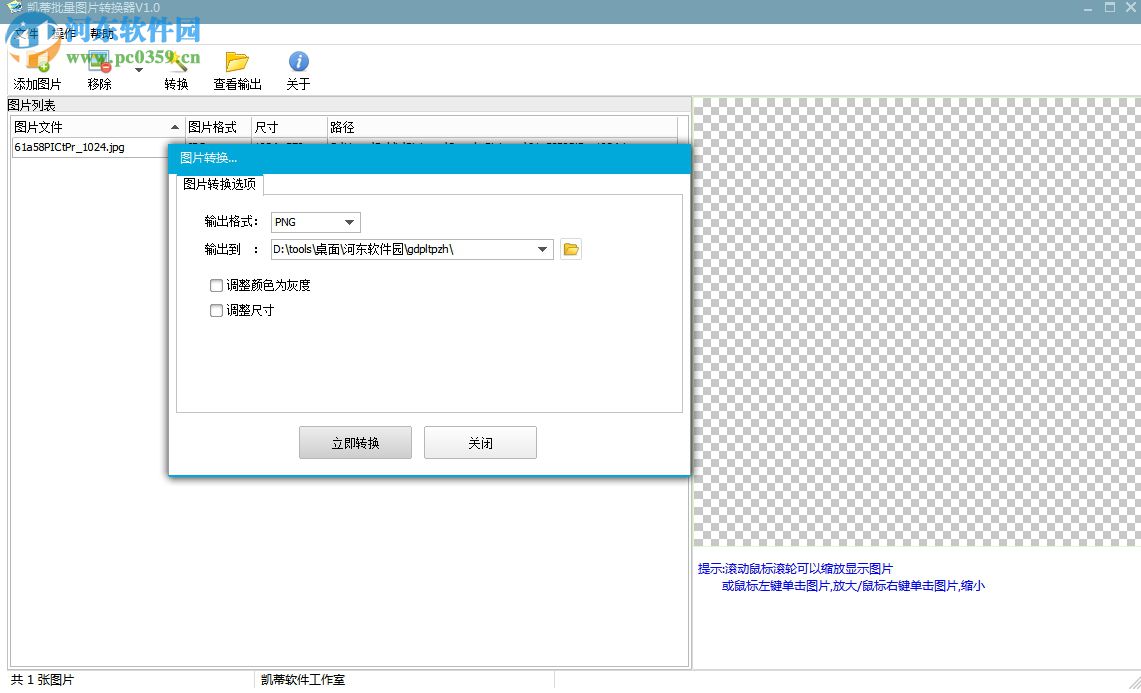The image size is (1141, 693).
Task: Open the 操作 menu
Action: click(64, 33)
